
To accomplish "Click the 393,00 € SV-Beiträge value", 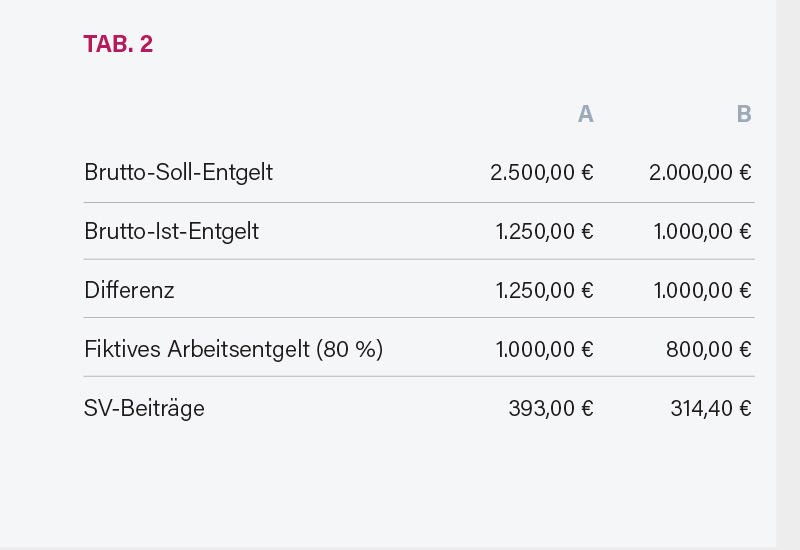I will pyautogui.click(x=550, y=408).
